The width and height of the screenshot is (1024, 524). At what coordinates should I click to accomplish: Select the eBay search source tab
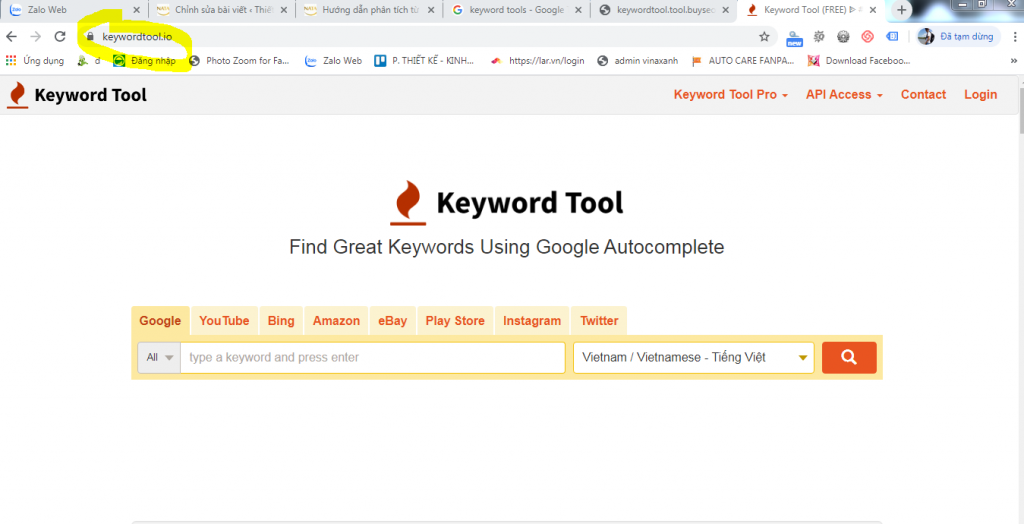point(392,321)
